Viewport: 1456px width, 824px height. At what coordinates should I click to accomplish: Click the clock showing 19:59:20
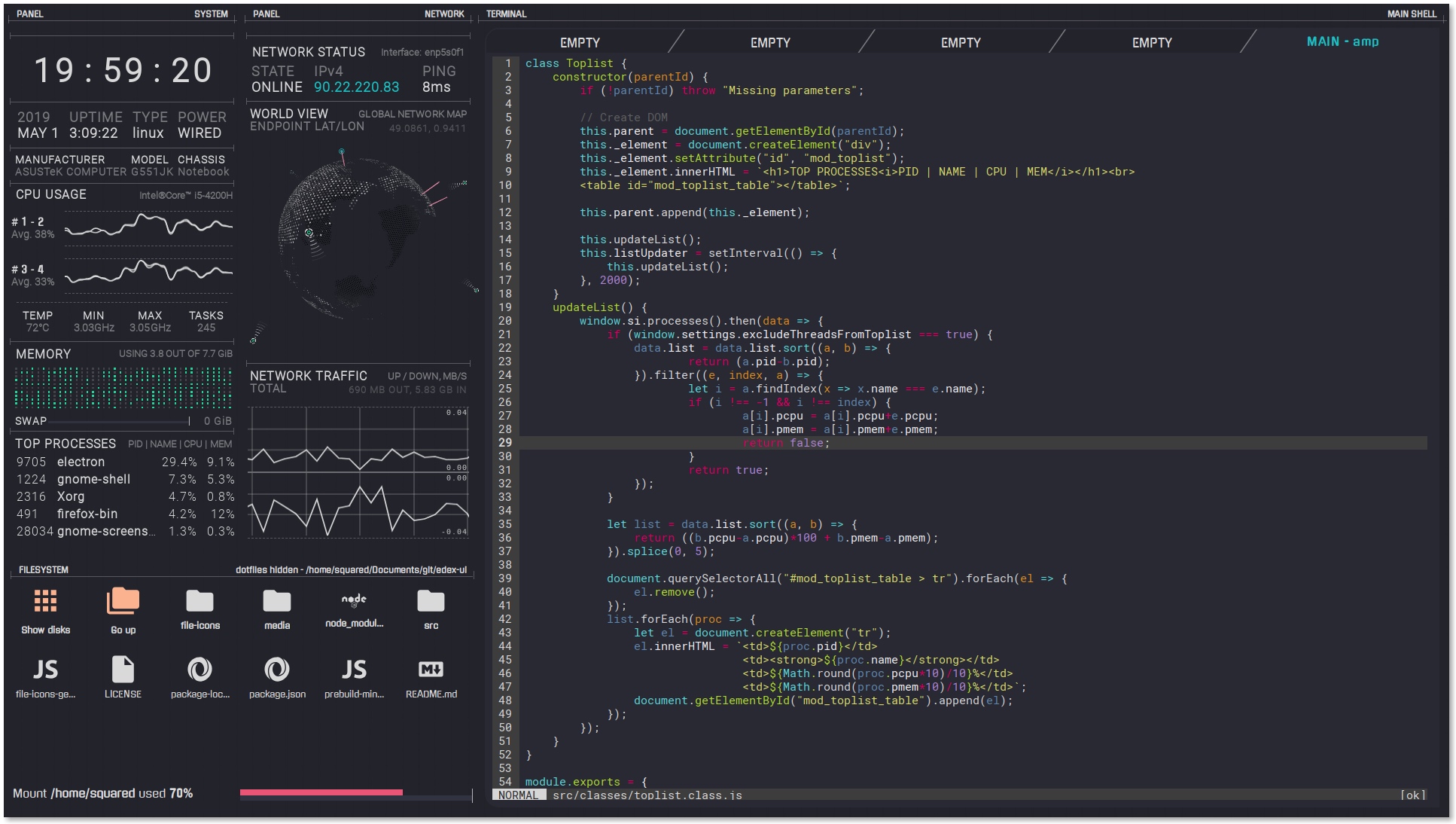[x=123, y=71]
